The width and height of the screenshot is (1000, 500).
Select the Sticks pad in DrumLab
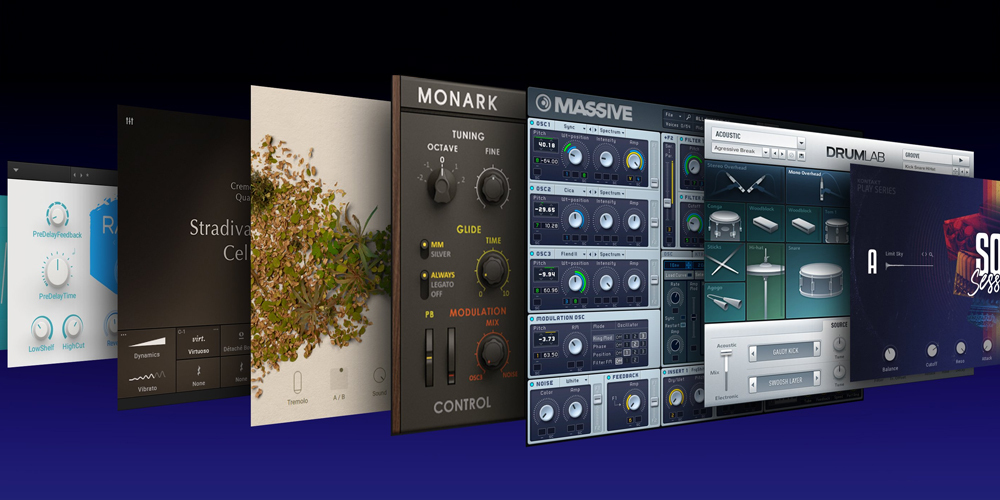click(725, 262)
